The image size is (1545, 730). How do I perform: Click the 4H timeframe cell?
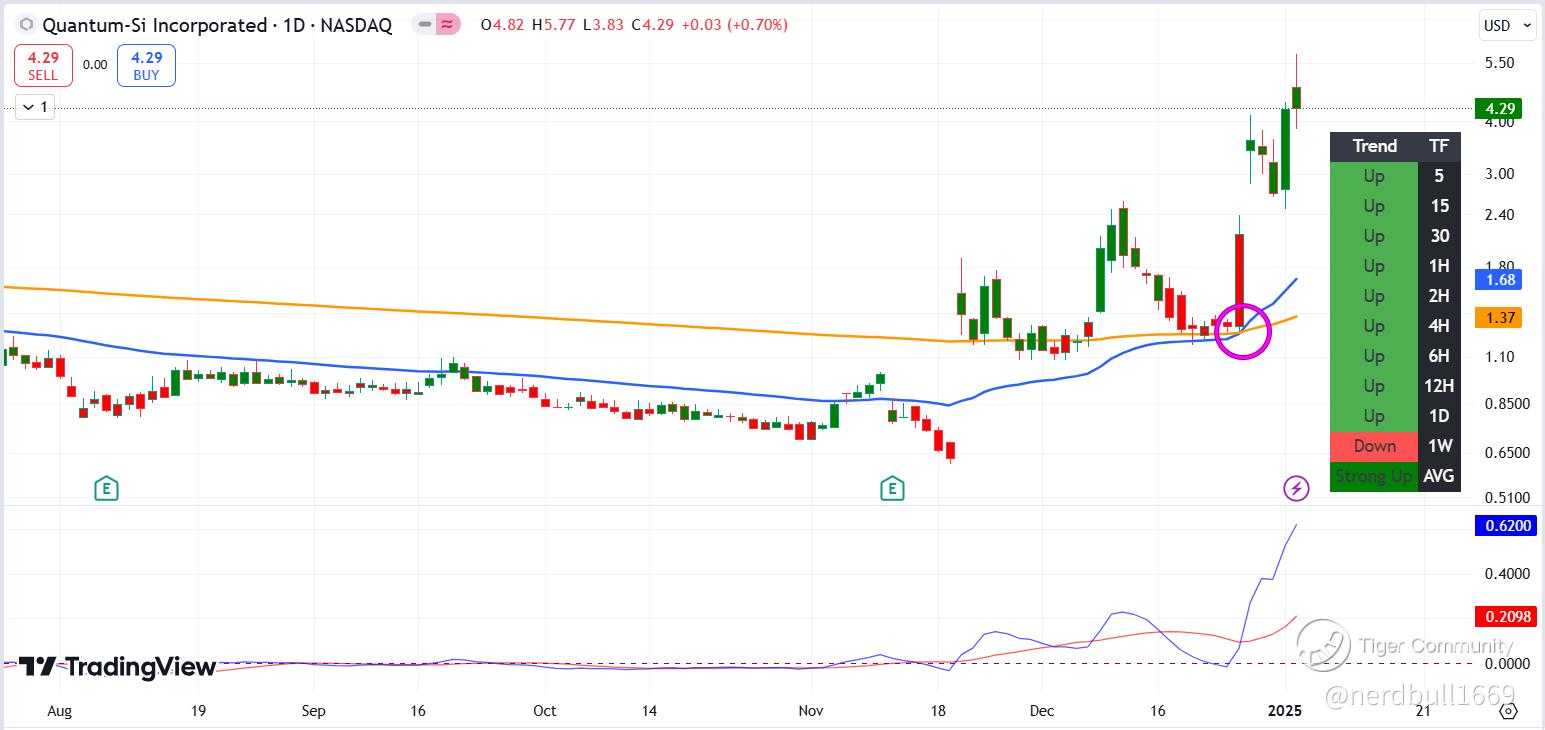1439,326
